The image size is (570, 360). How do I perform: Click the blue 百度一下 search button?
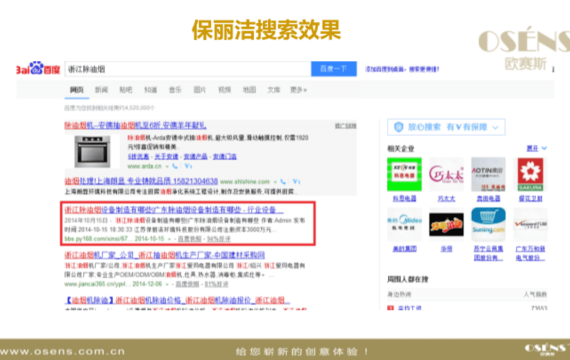click(334, 69)
